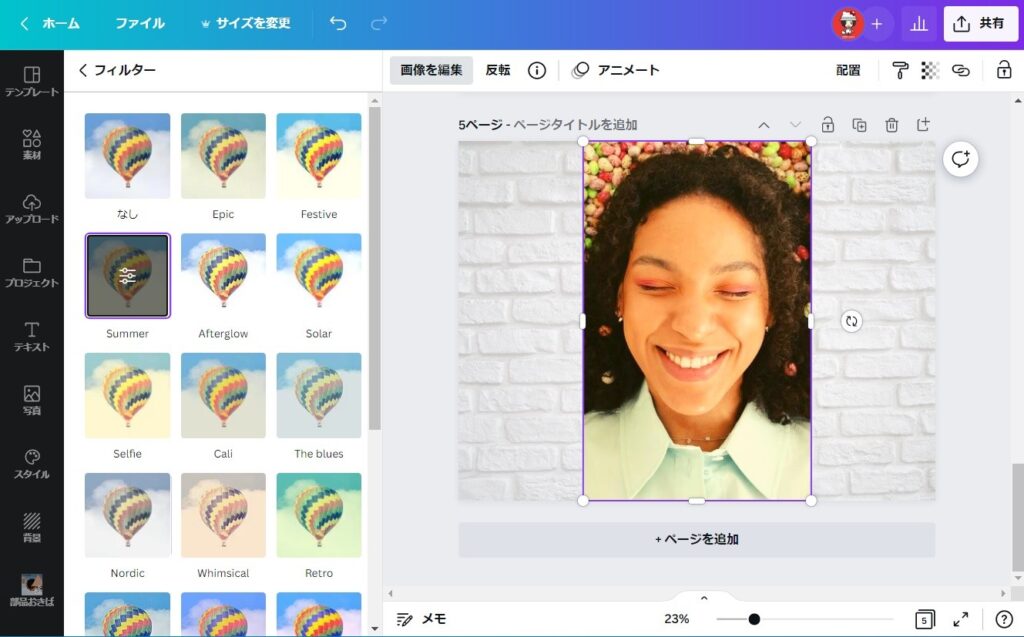Image resolution: width=1024 pixels, height=637 pixels.
Task: Open the grid view page counter
Action: click(924, 619)
